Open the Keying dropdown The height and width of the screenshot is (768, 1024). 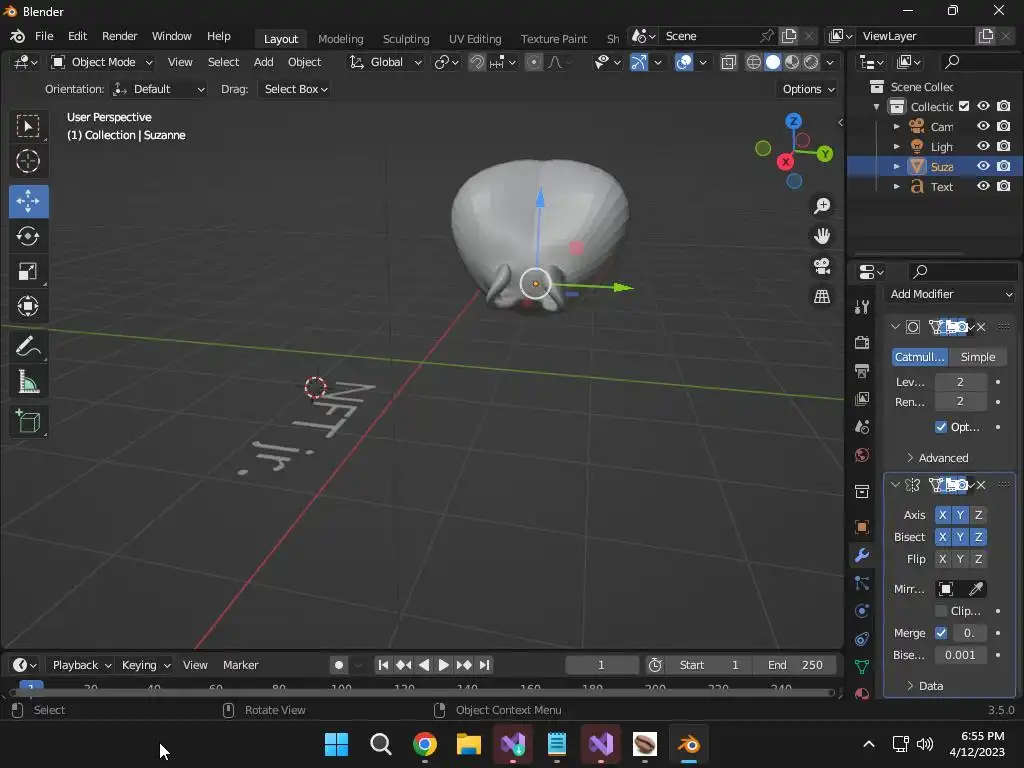(146, 665)
